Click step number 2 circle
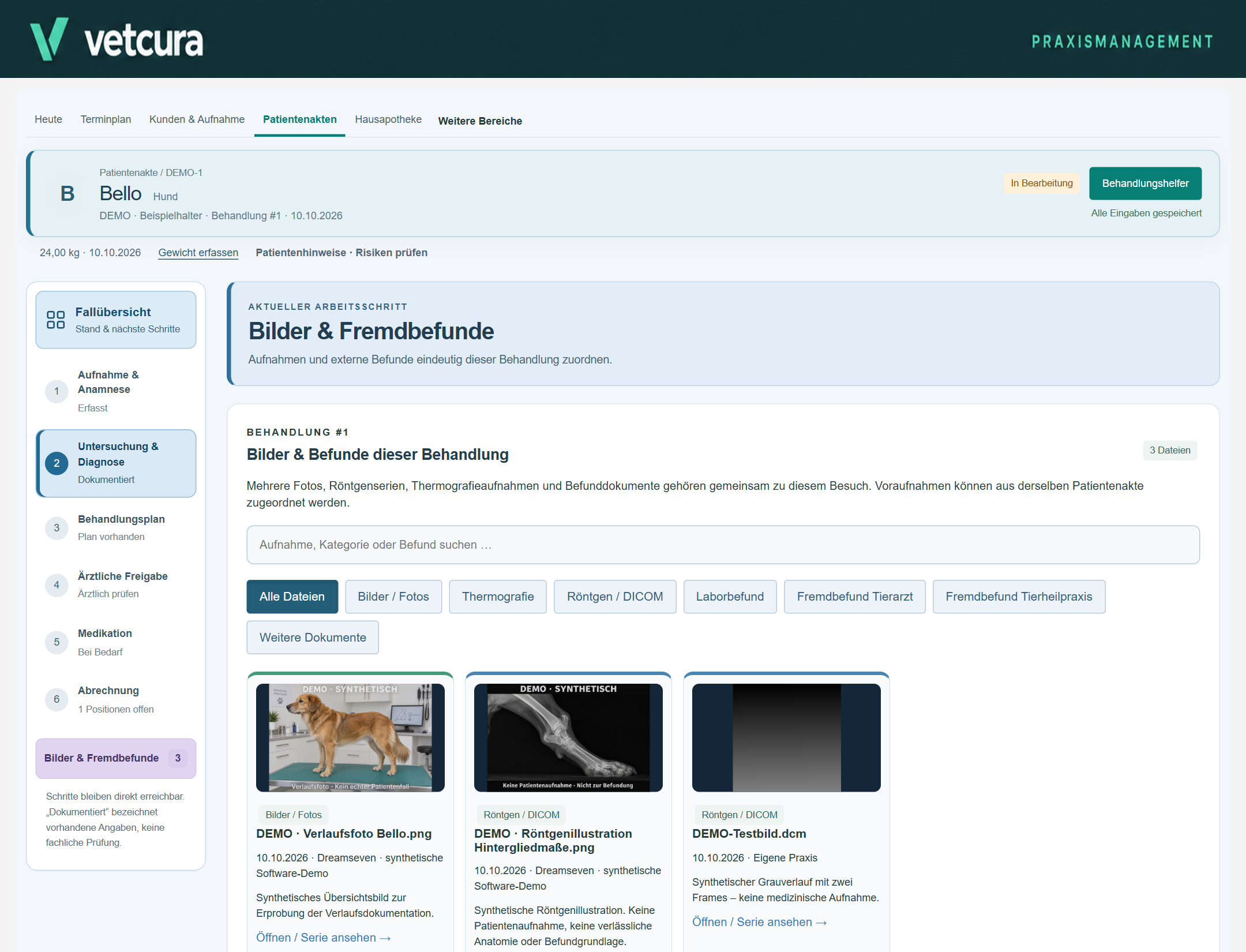The height and width of the screenshot is (952, 1246). pyautogui.click(x=57, y=463)
